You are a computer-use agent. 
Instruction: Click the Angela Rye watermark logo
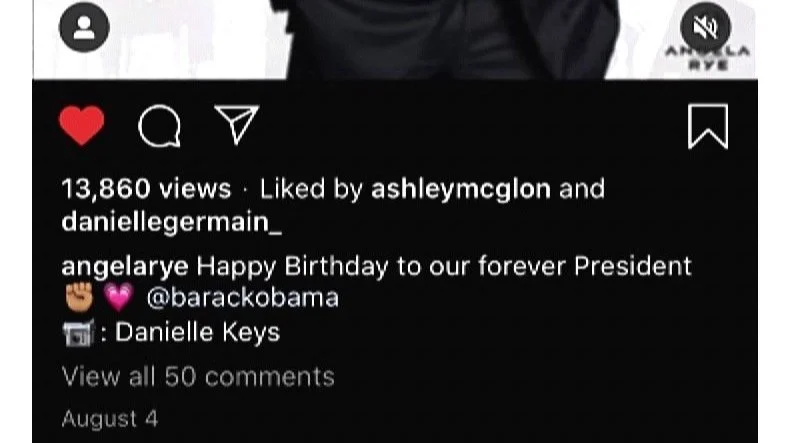[707, 58]
